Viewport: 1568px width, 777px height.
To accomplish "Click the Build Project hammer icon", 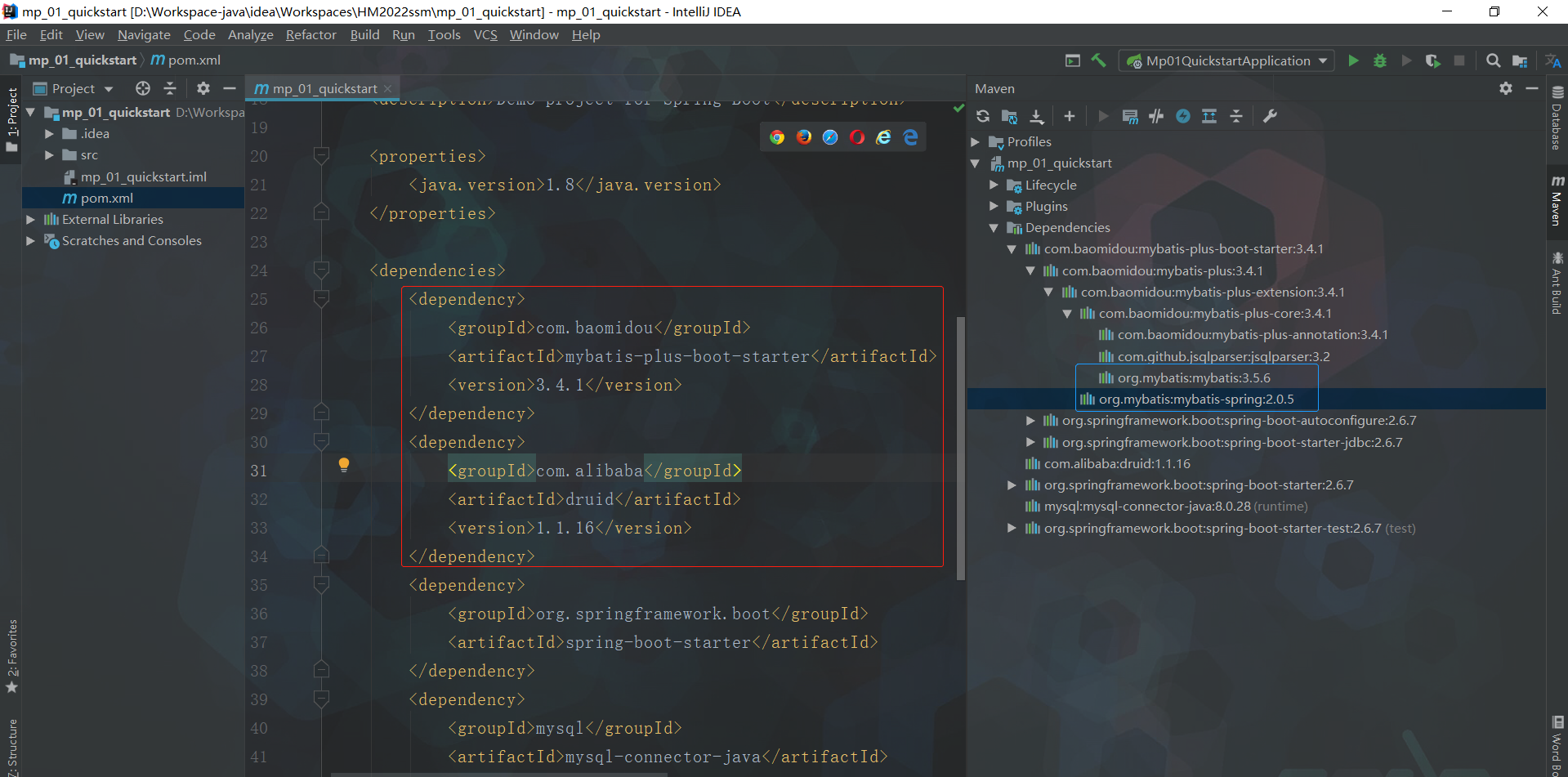I will [1099, 60].
